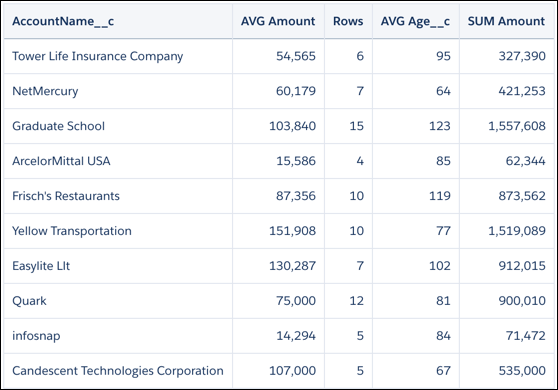Screen dimensions: 558x390
Task: Select Tower Life Insurance Company account name
Action: point(98,56)
